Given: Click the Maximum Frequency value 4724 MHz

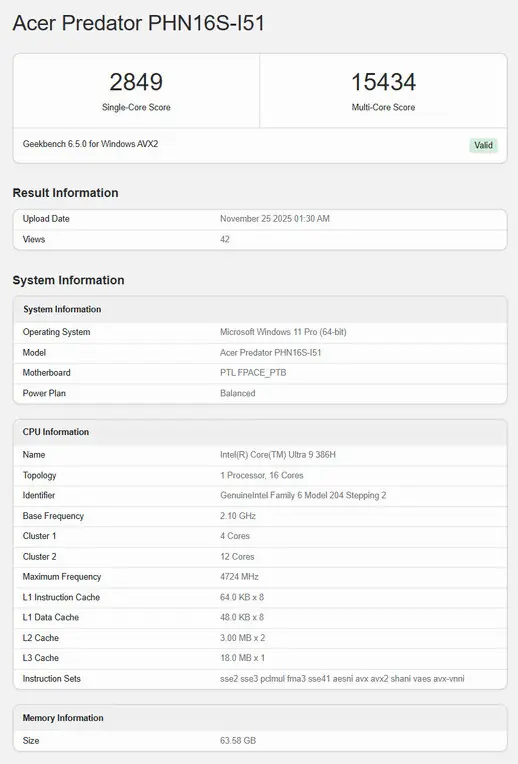Looking at the screenshot, I should tap(239, 576).
